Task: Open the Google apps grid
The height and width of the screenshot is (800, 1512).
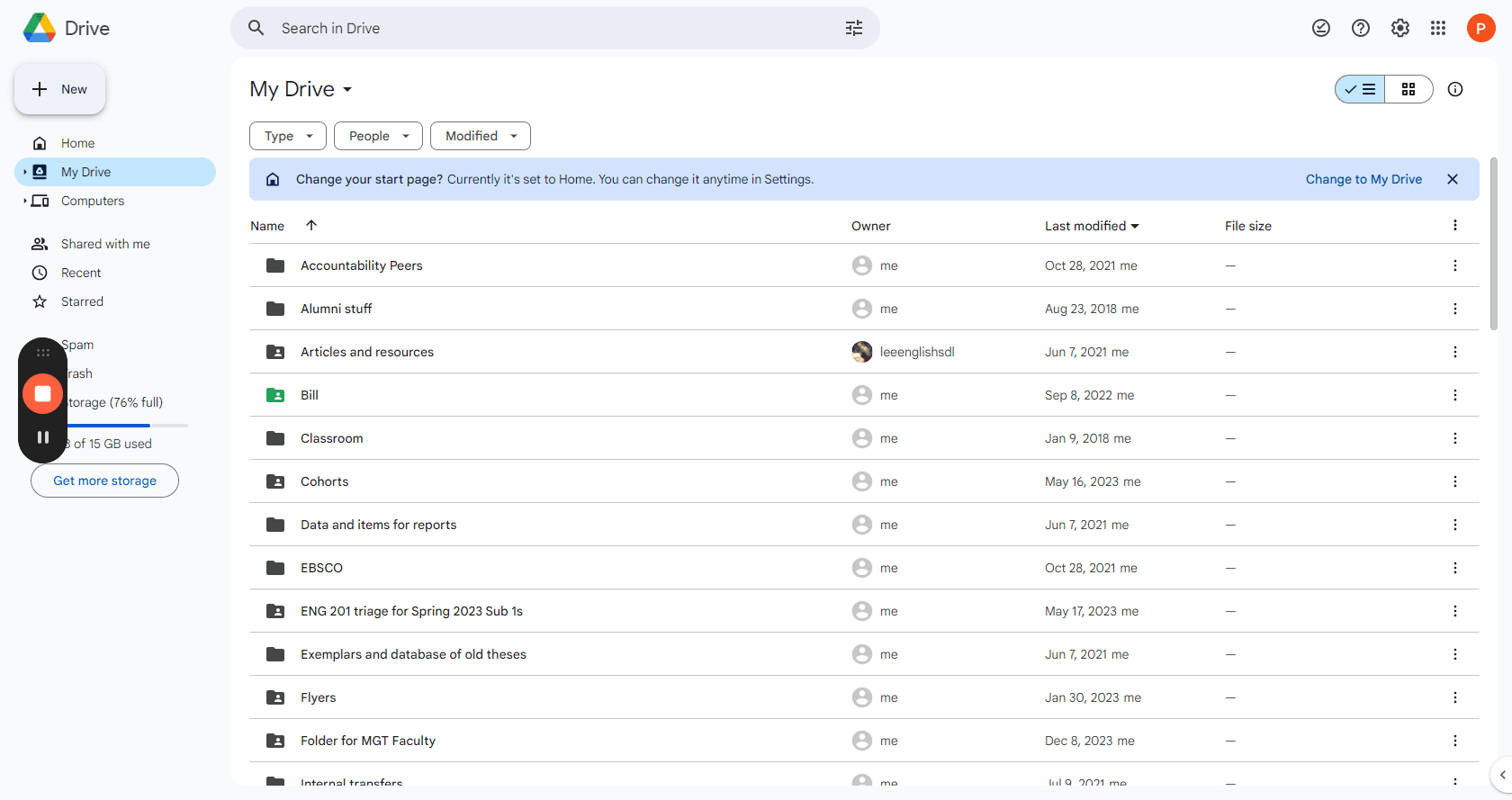Action: pos(1438,28)
